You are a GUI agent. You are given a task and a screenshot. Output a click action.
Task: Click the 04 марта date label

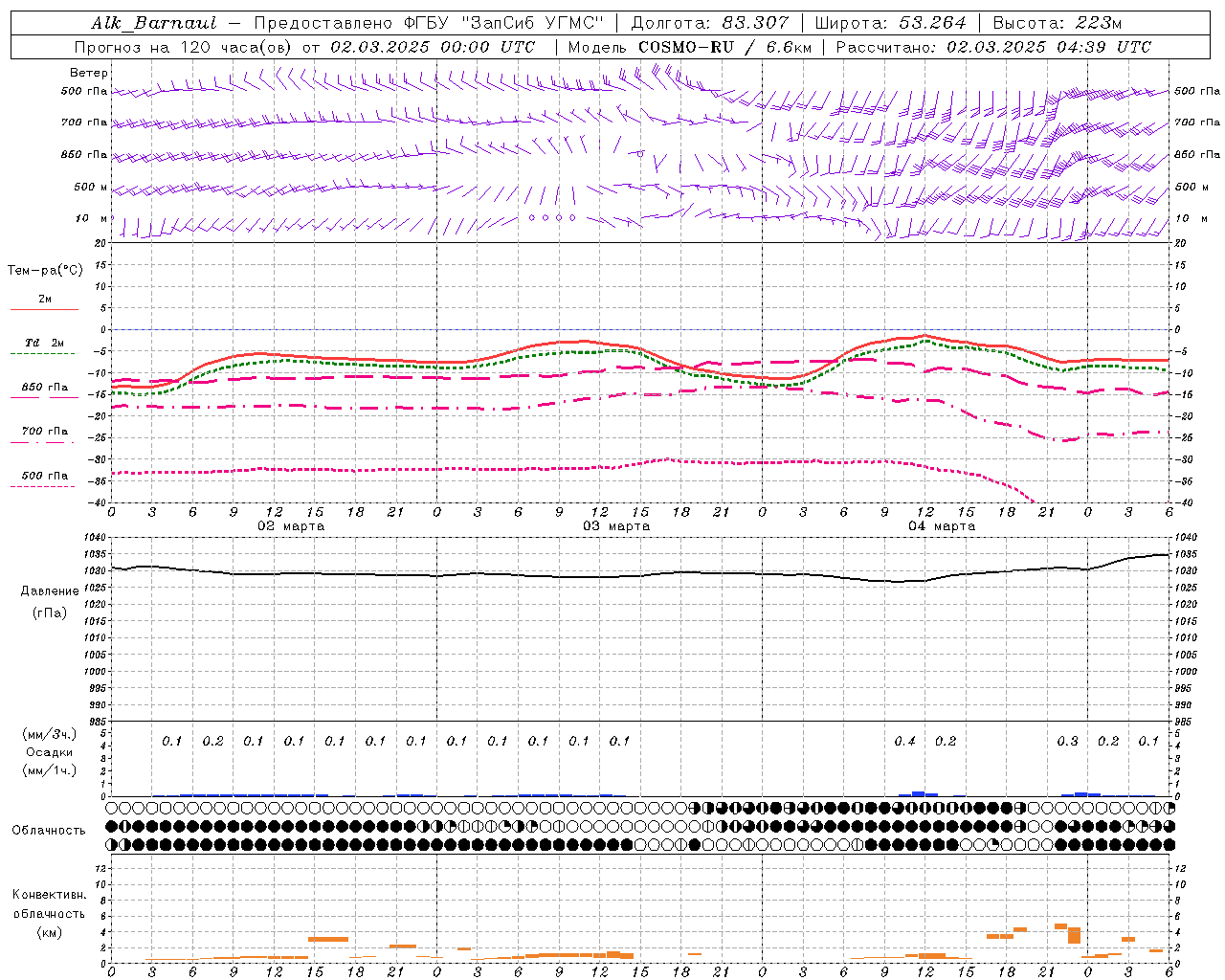(942, 525)
